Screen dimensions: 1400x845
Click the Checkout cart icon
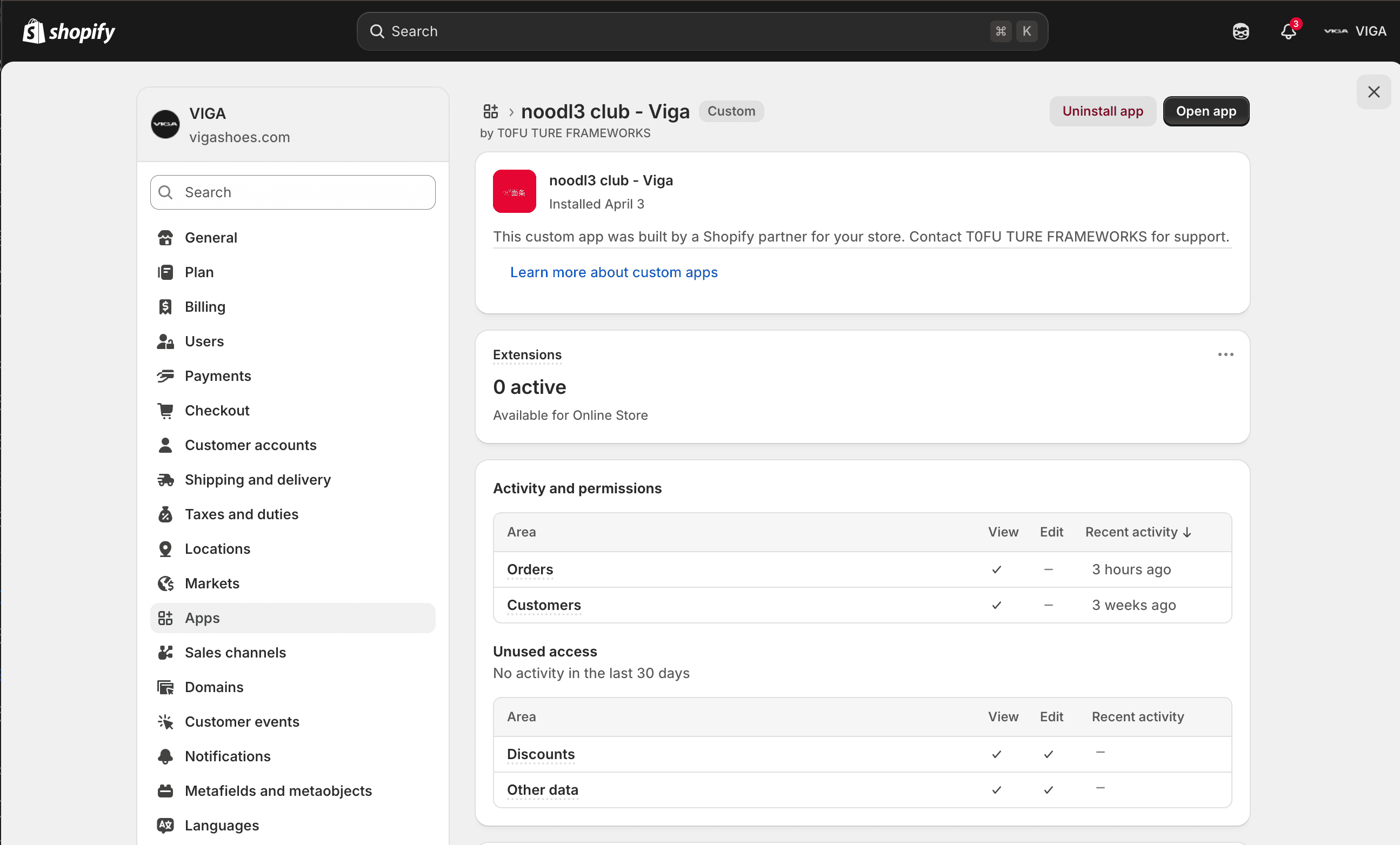(165, 411)
